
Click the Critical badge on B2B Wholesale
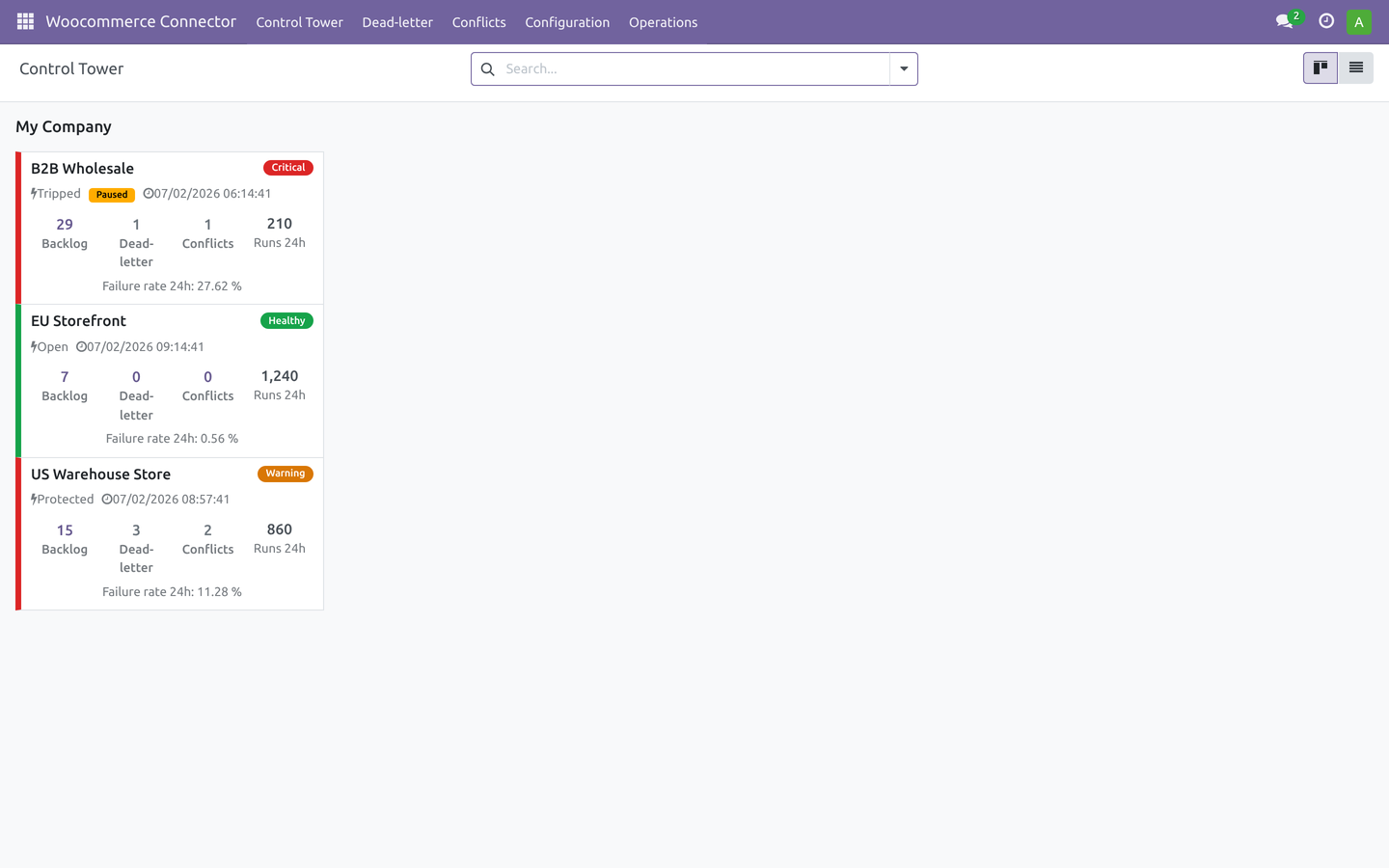click(288, 168)
